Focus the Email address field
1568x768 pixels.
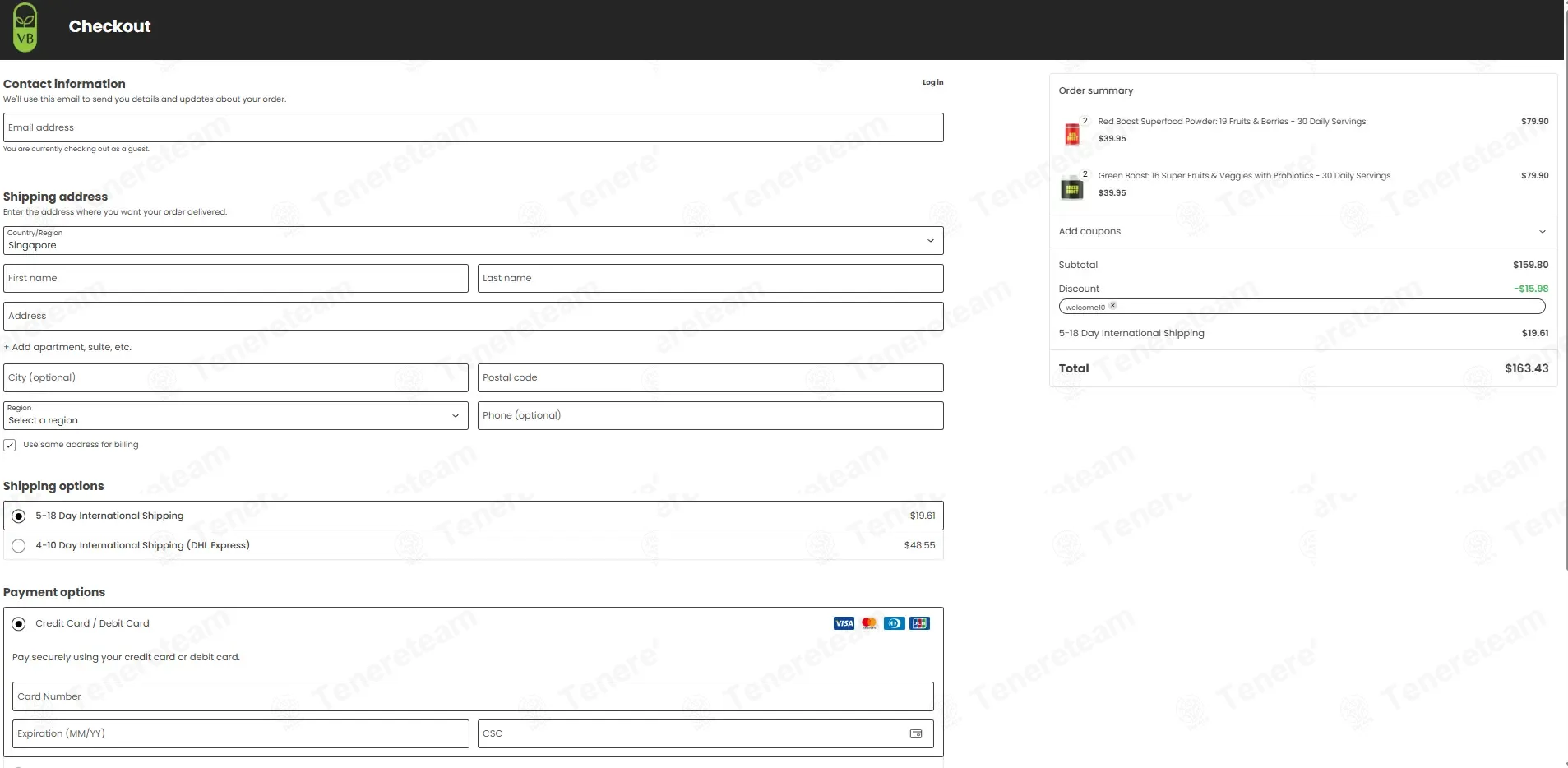474,127
